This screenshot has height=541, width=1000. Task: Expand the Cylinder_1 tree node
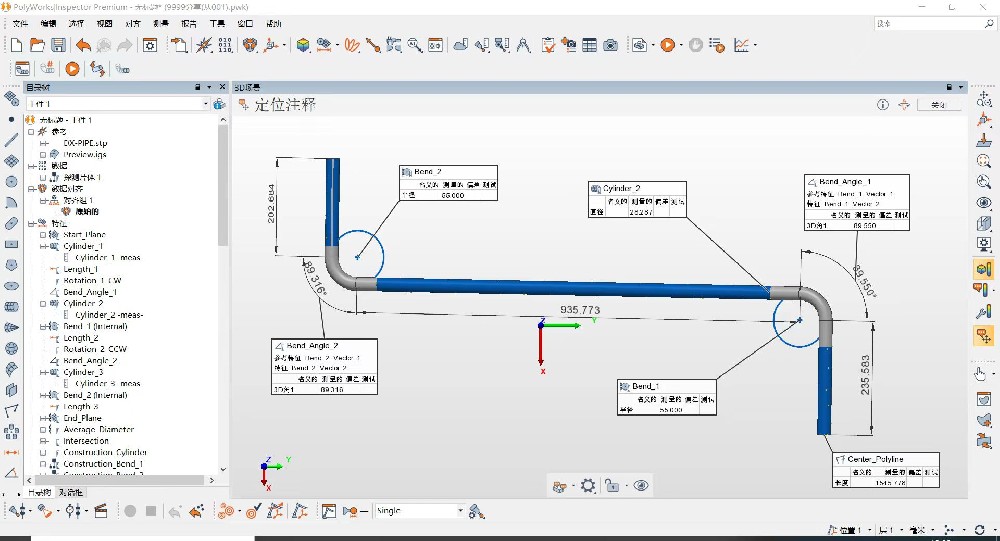pos(43,246)
